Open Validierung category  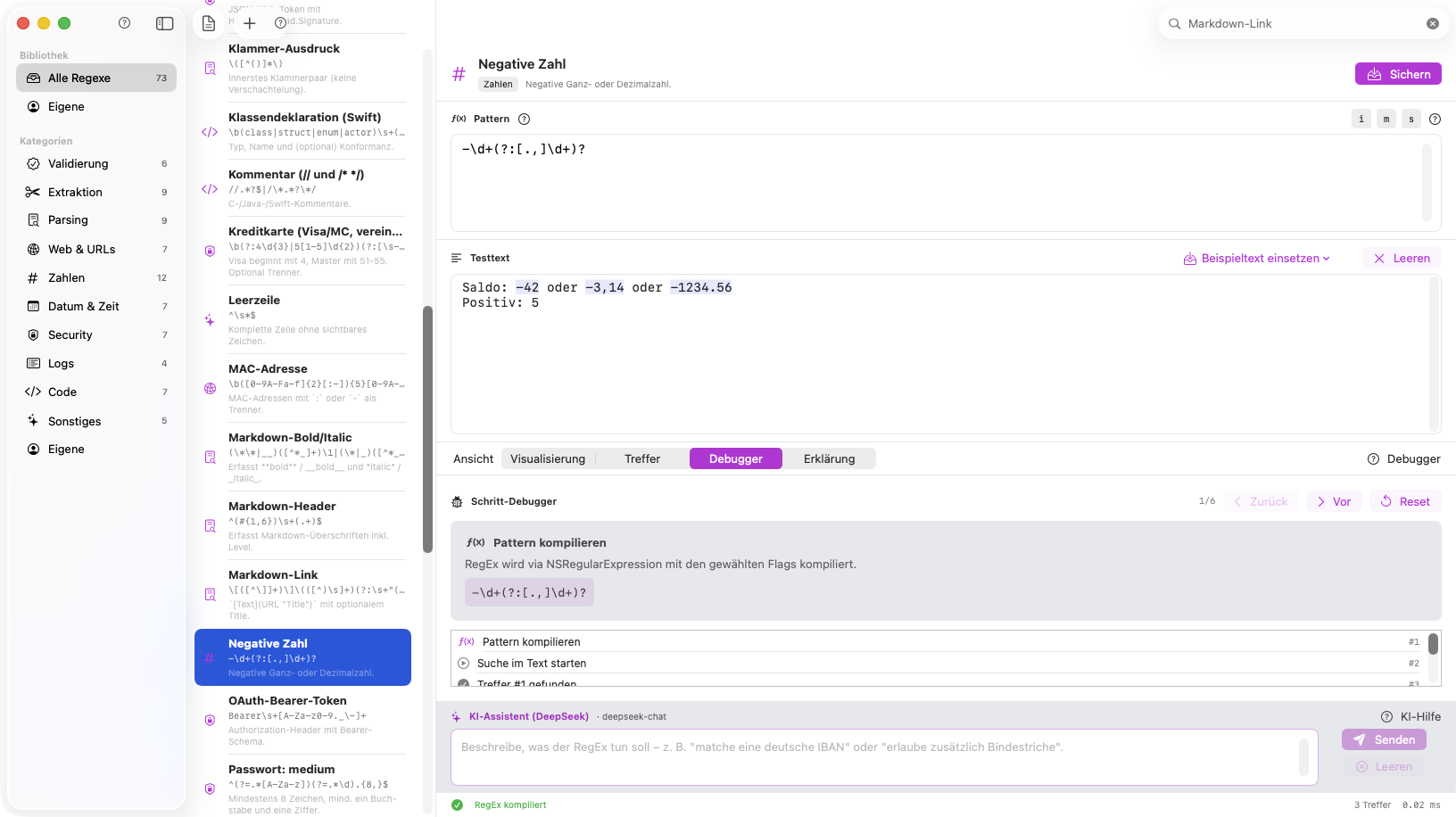96,164
